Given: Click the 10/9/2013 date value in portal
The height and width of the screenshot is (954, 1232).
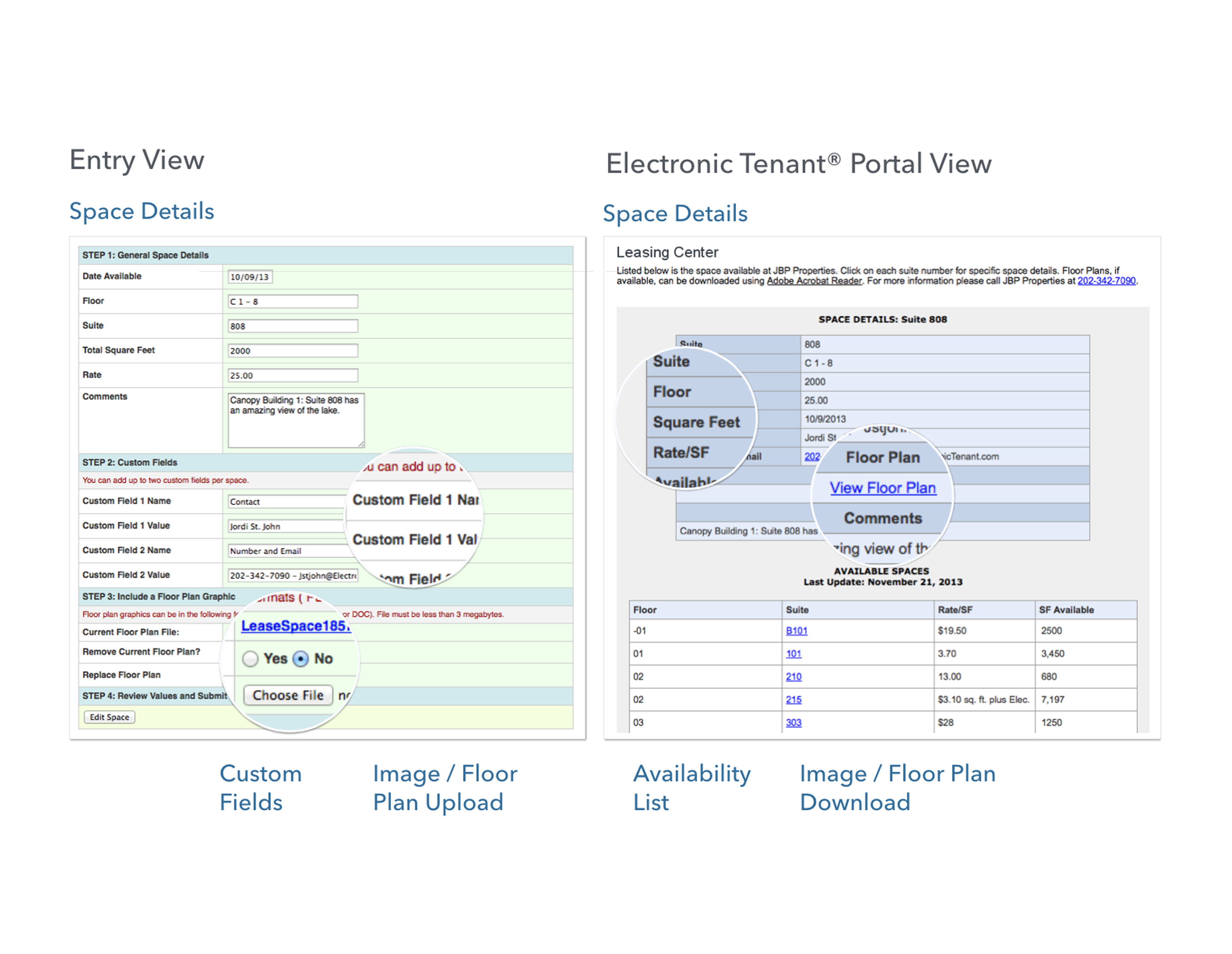Looking at the screenshot, I should [x=825, y=419].
